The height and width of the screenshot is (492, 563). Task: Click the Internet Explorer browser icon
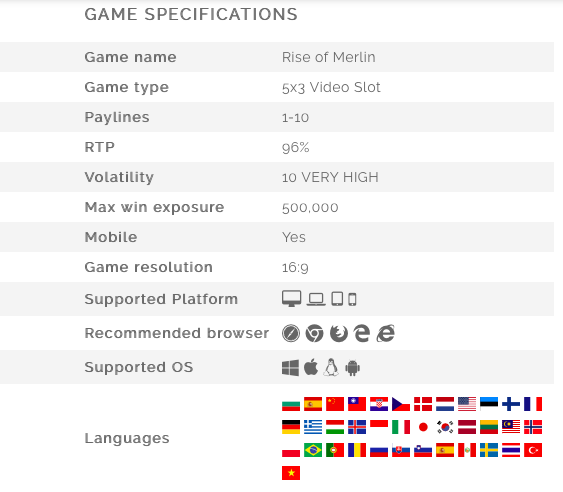pyautogui.click(x=386, y=333)
